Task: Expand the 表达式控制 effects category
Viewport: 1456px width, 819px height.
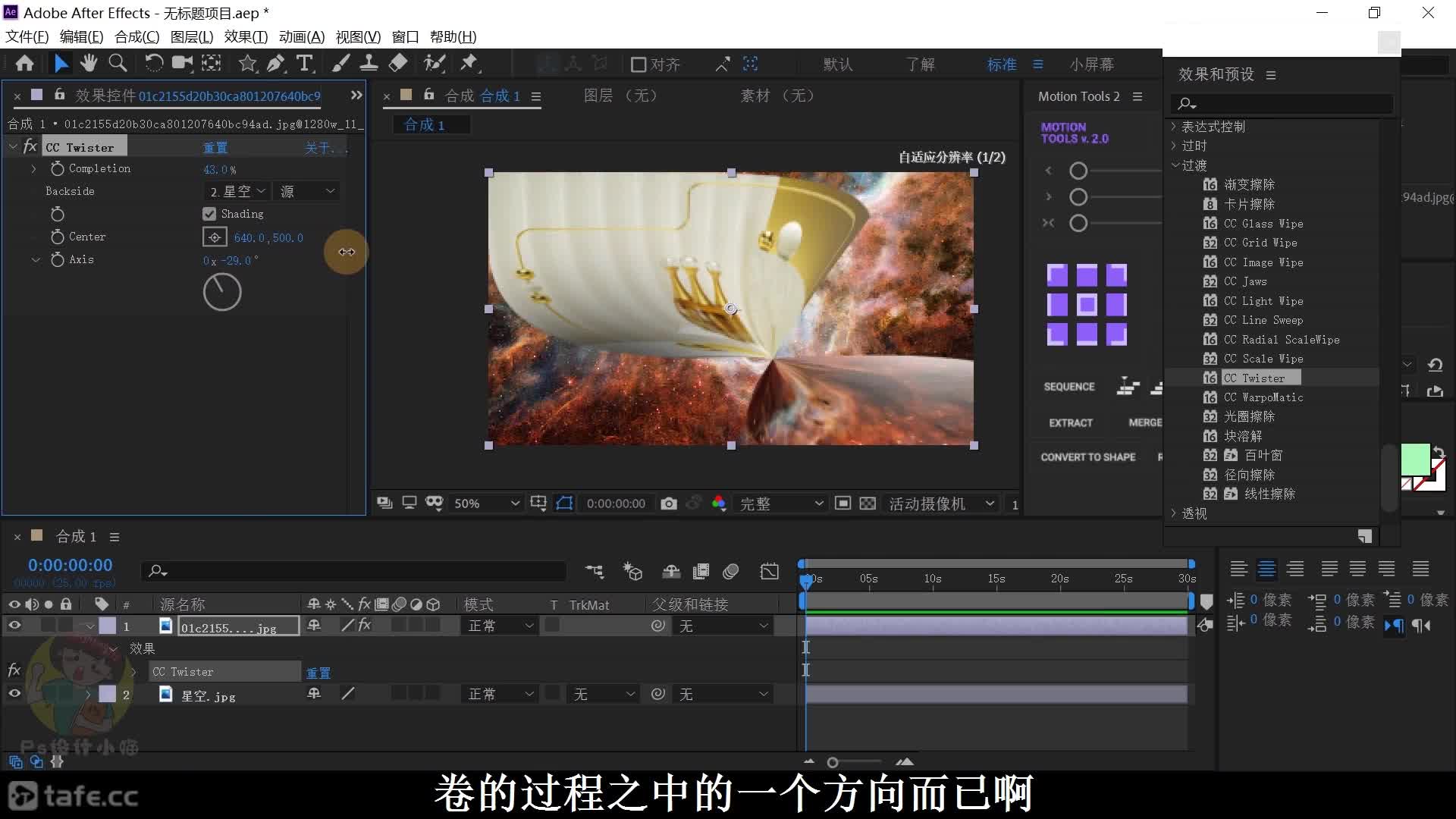Action: pos(1174,127)
